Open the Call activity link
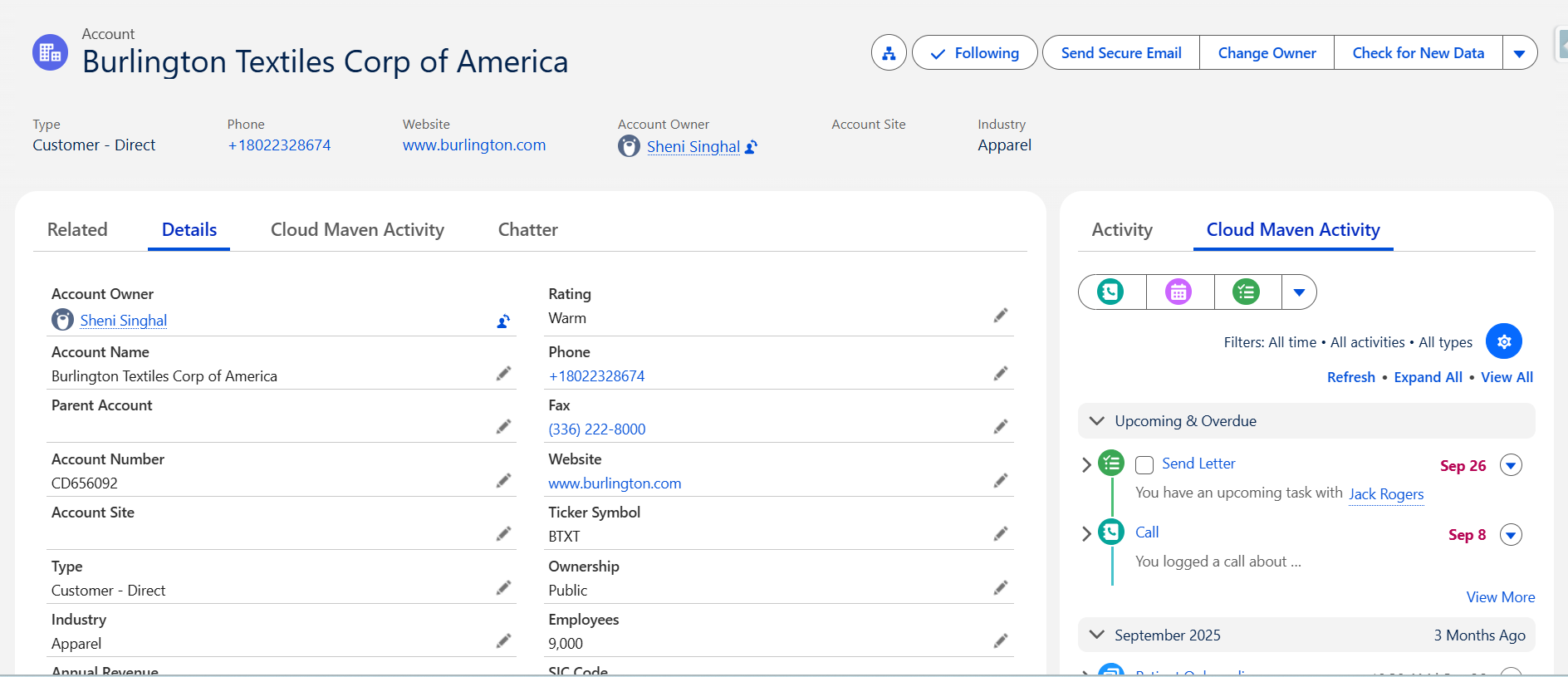Viewport: 1568px width, 677px height. pyautogui.click(x=1147, y=532)
